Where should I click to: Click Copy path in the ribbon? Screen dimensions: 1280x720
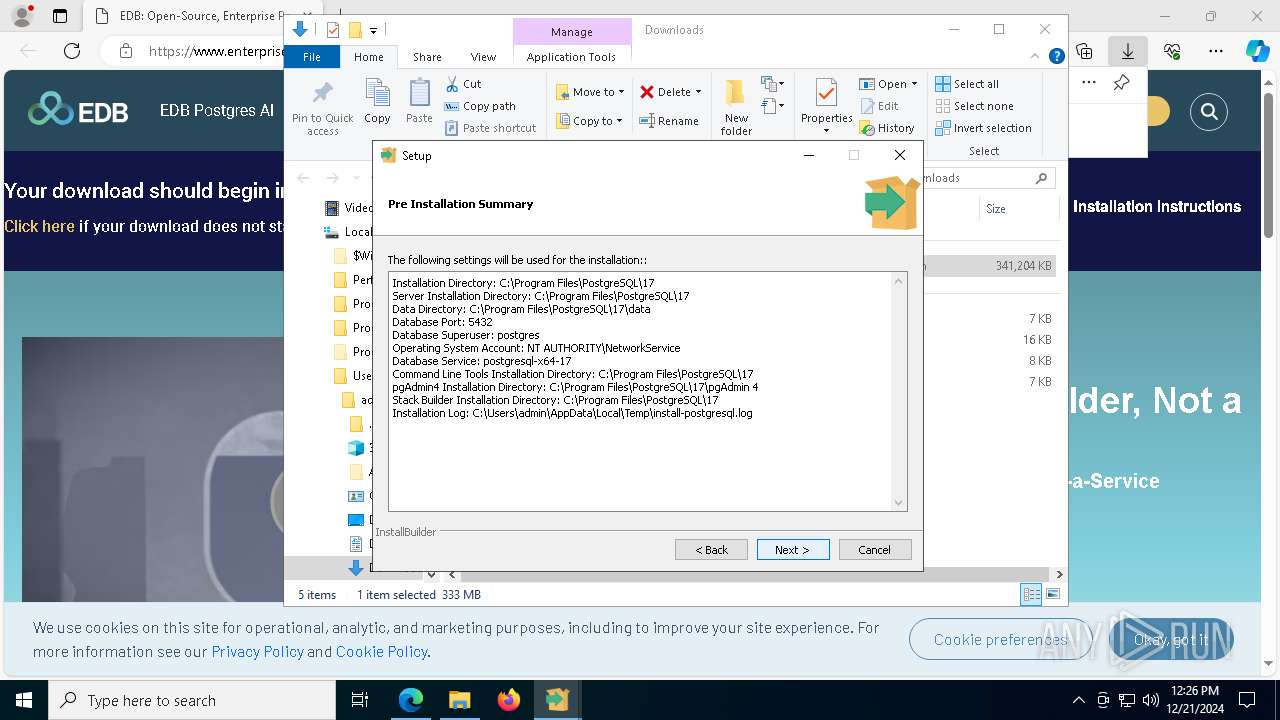click(x=480, y=106)
